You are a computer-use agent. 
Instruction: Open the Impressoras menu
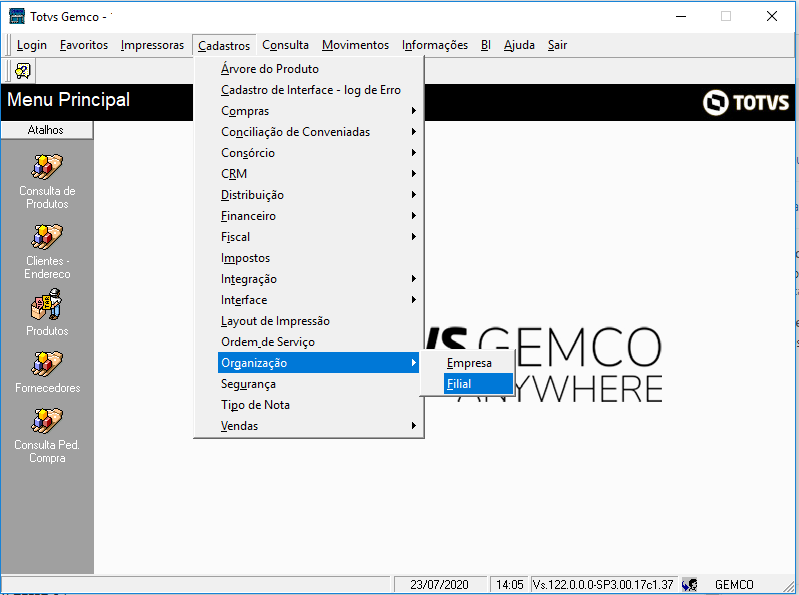click(152, 45)
